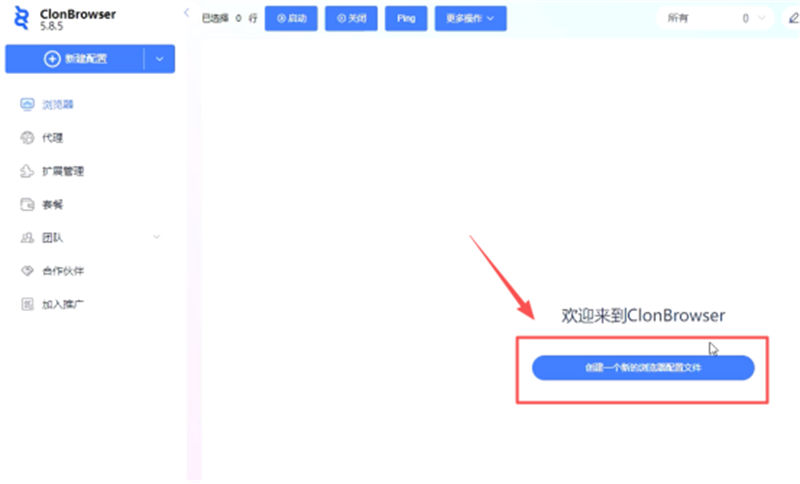The width and height of the screenshot is (800, 484).
Task: Click the create new browser profile button
Action: [x=643, y=368]
